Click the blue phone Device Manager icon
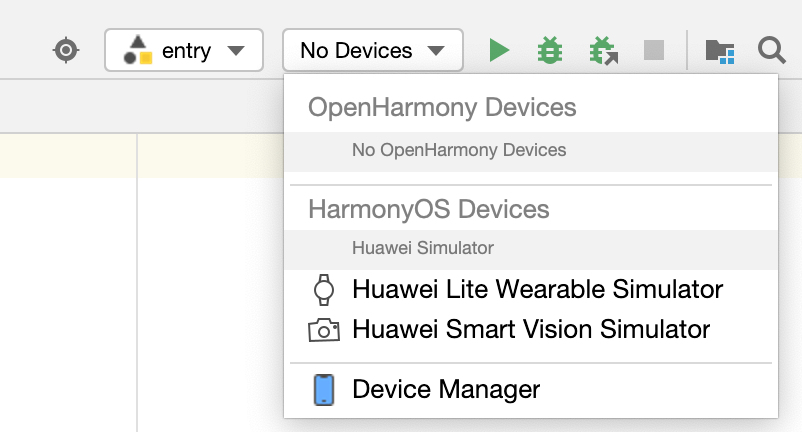 coord(324,390)
